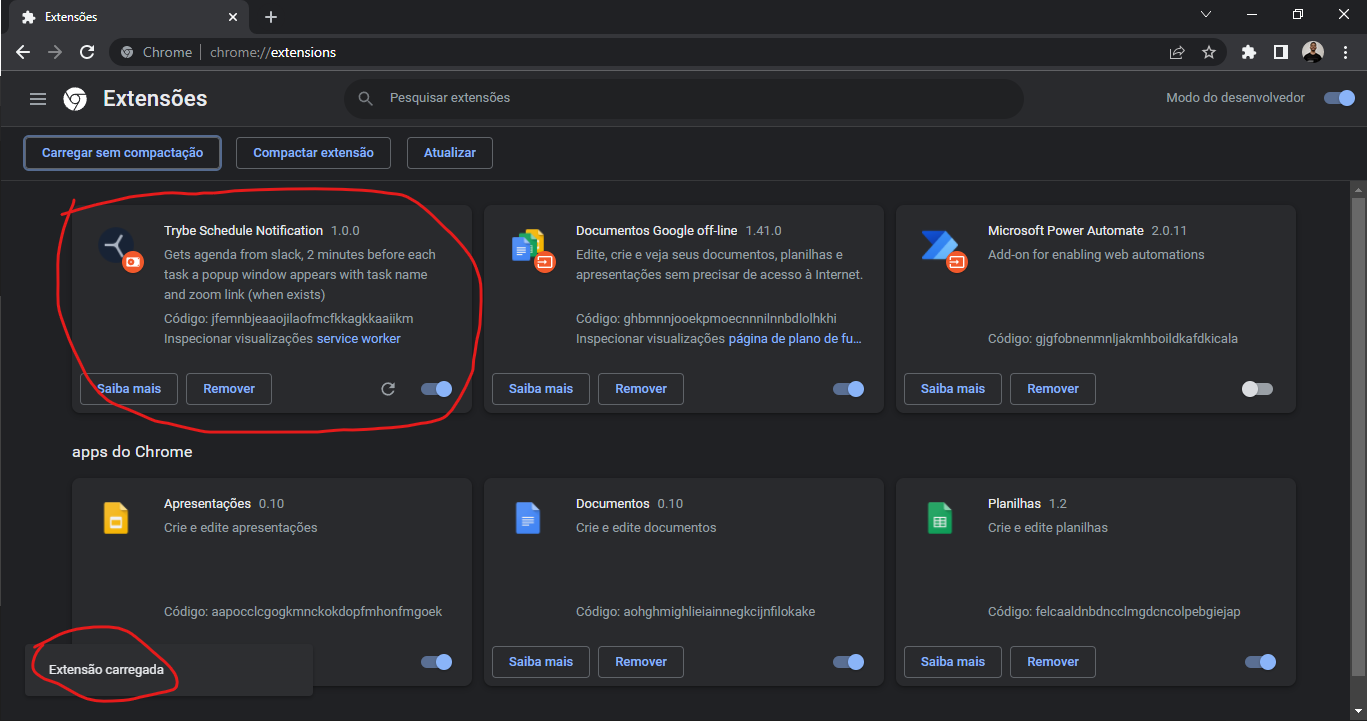Click code gjgfobnenmnljakmhboildkafdkicala

point(1136,339)
